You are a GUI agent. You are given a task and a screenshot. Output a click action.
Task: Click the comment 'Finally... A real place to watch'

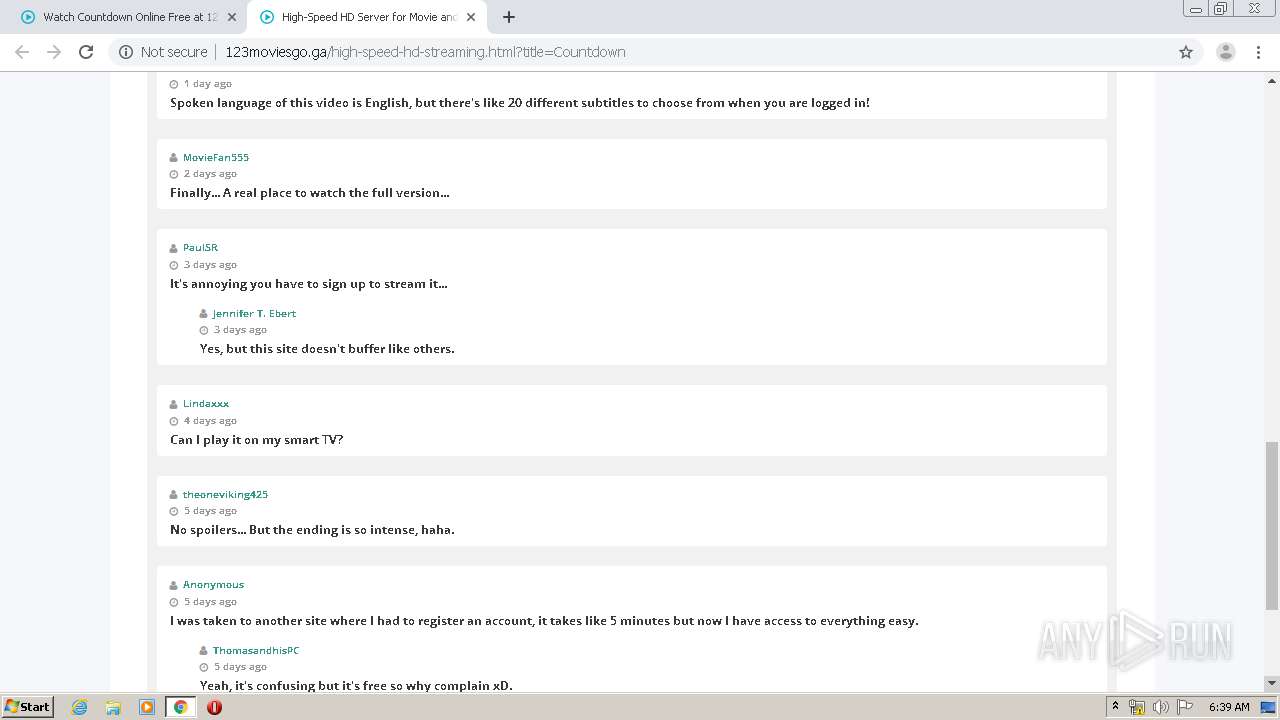[x=310, y=193]
